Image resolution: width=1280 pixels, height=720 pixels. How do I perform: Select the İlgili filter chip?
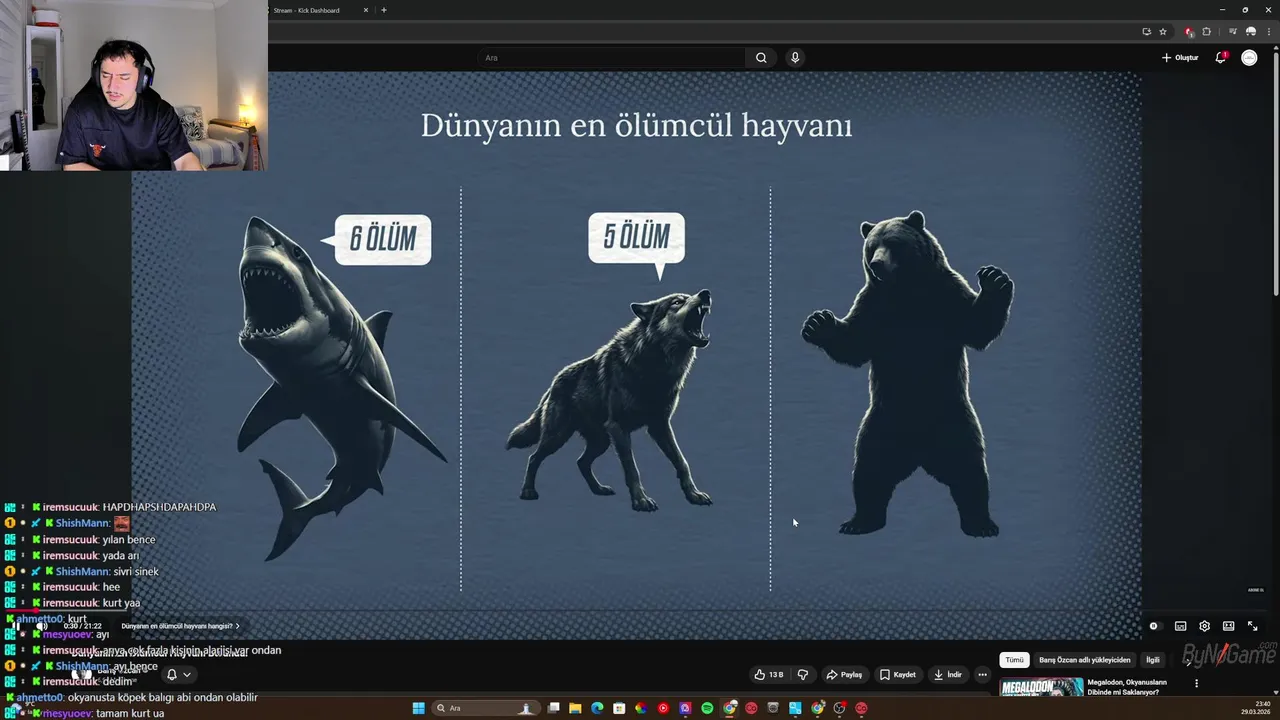coord(1153,660)
